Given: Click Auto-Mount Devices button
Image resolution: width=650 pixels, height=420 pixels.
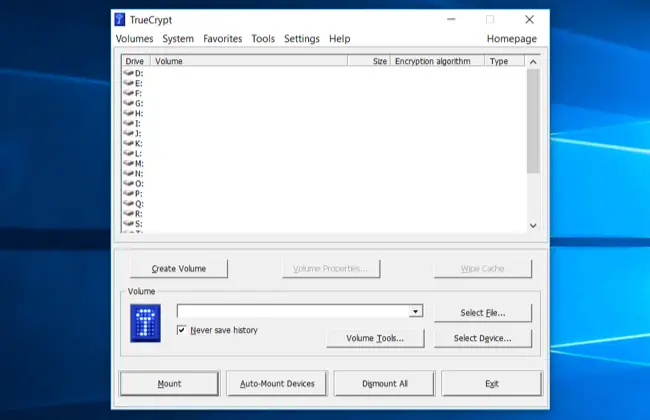Looking at the screenshot, I should 277,384.
